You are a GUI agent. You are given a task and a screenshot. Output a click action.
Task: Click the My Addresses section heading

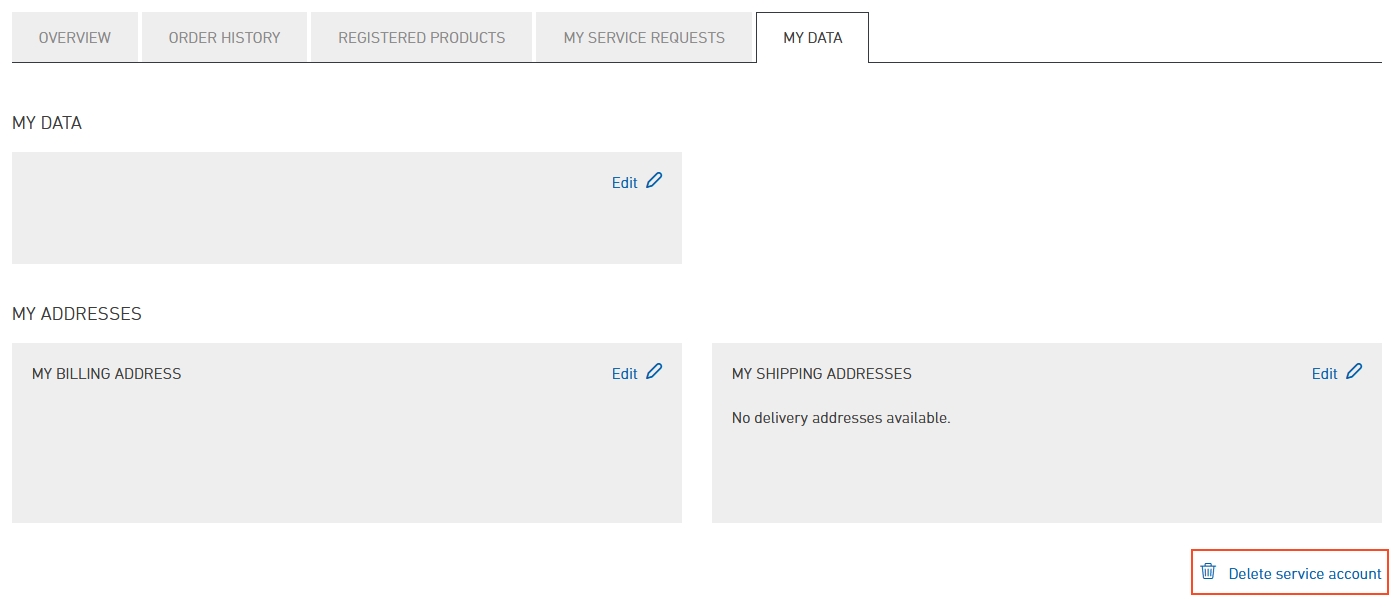pyautogui.click(x=77, y=314)
